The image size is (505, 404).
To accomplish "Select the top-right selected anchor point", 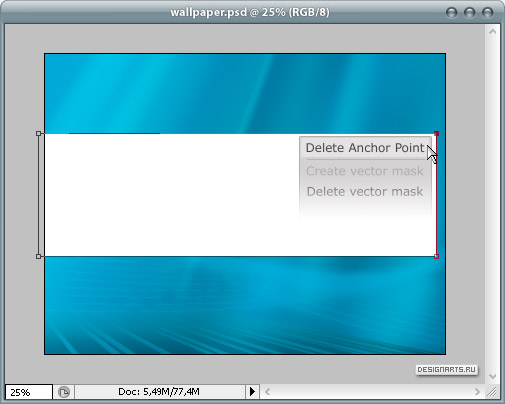I will tap(437, 133).
